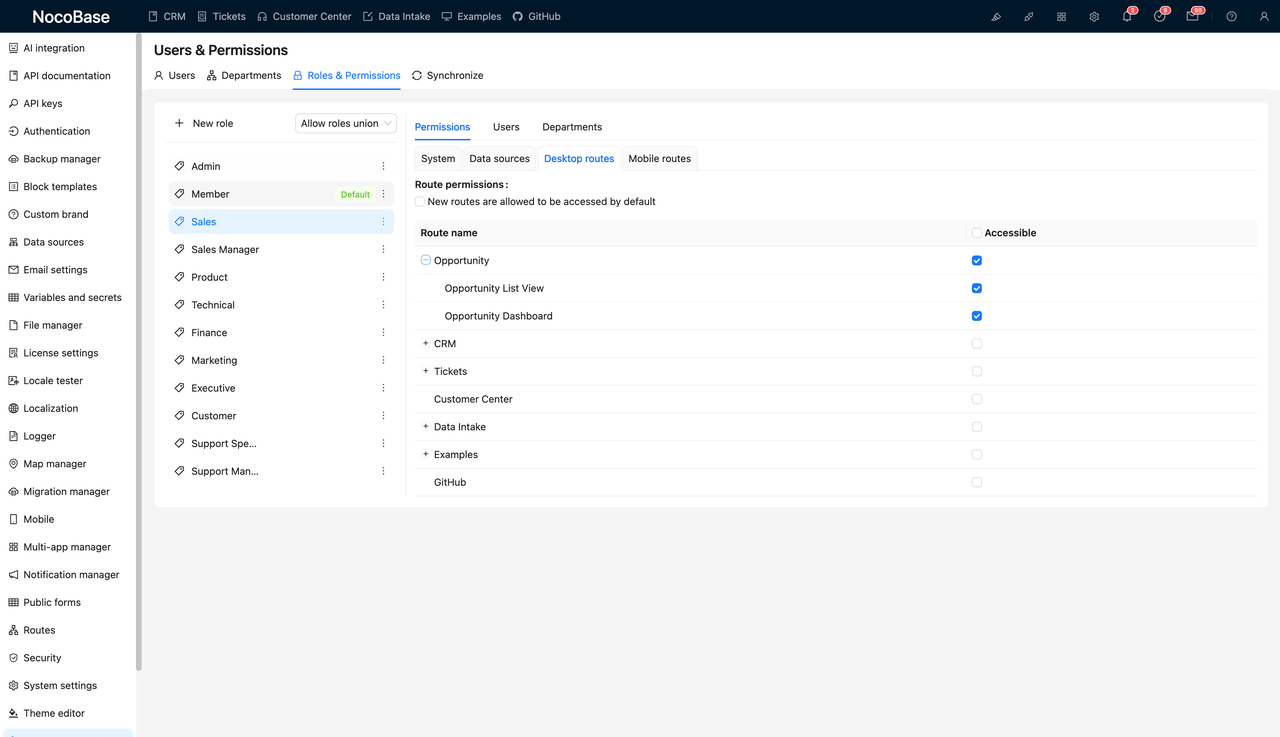
Task: Click the NocoBase logo
Action: [x=71, y=17]
